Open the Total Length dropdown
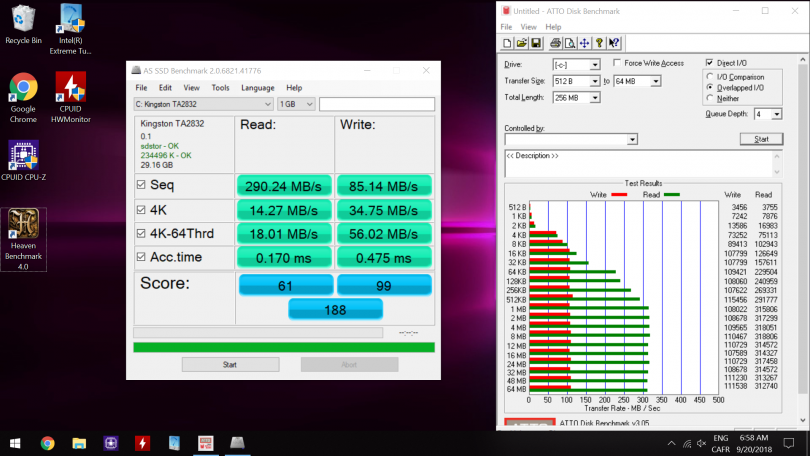The width and height of the screenshot is (810, 456). [595, 98]
